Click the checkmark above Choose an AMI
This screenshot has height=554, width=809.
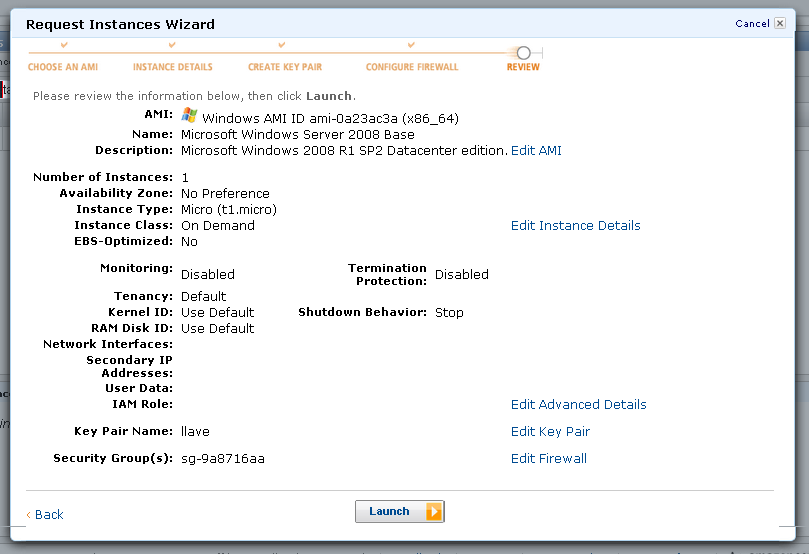coord(64,45)
